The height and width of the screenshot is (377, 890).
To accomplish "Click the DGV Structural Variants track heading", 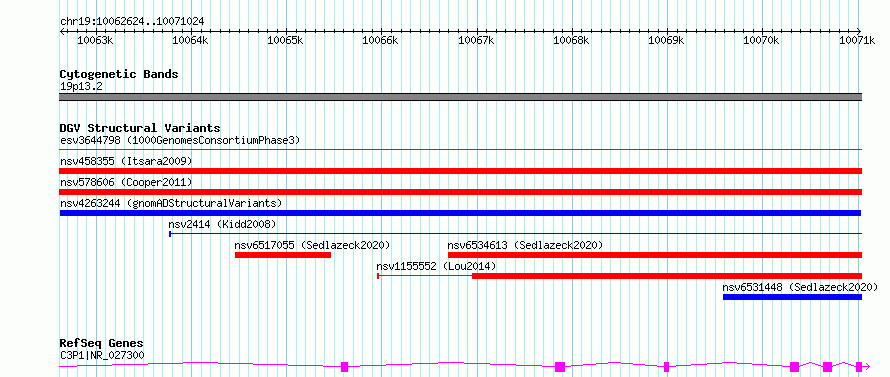I will (x=140, y=128).
